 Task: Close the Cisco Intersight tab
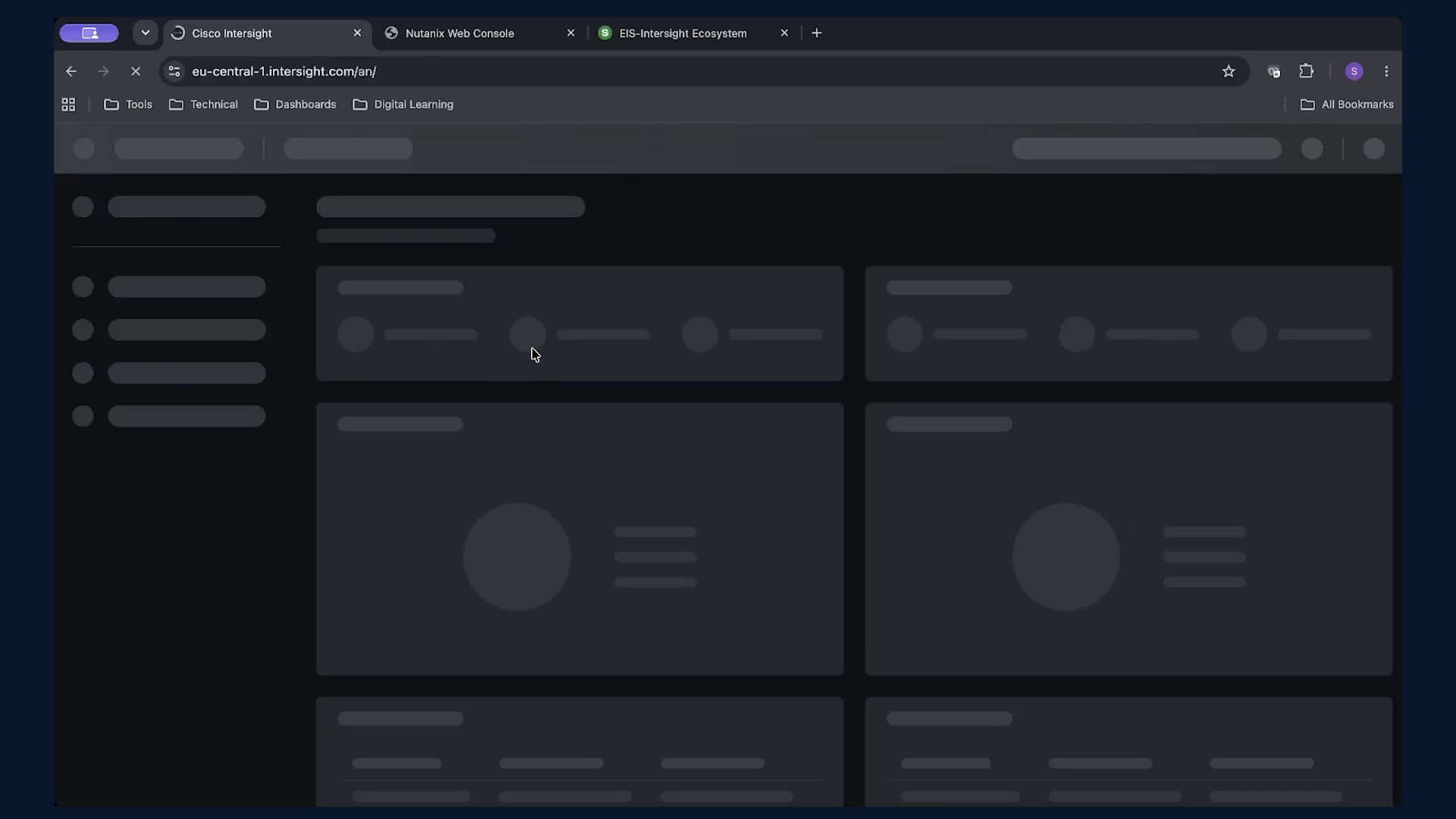point(357,33)
